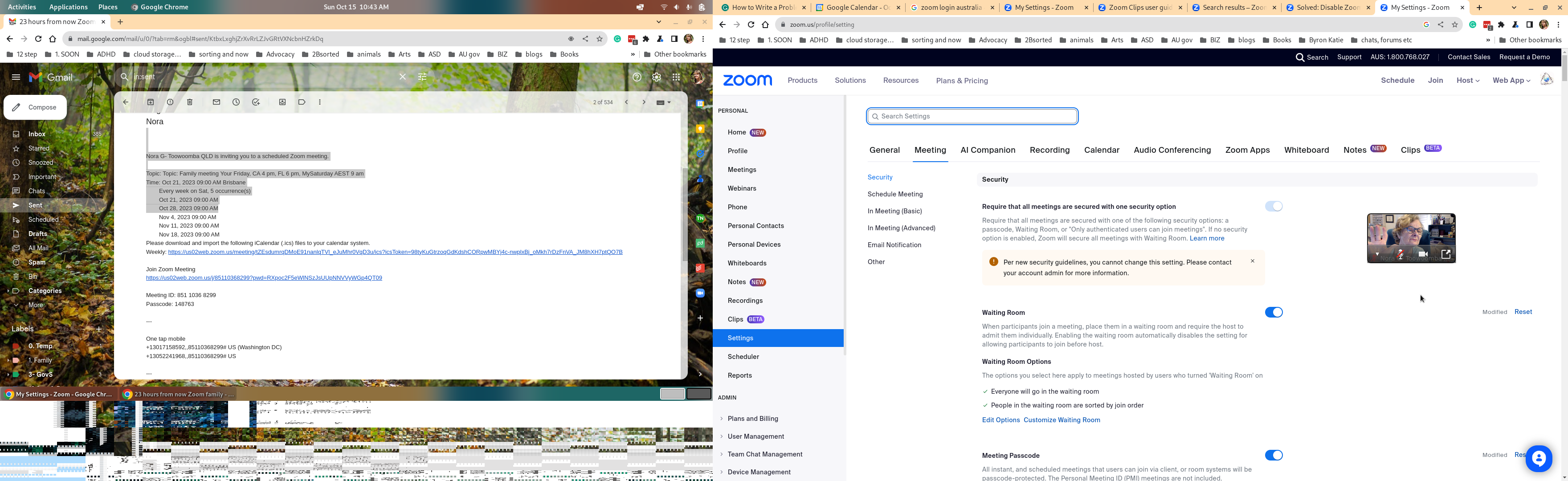This screenshot has width=1568, height=481.
Task: Disable the Waiting Room toggle
Action: point(1274,312)
